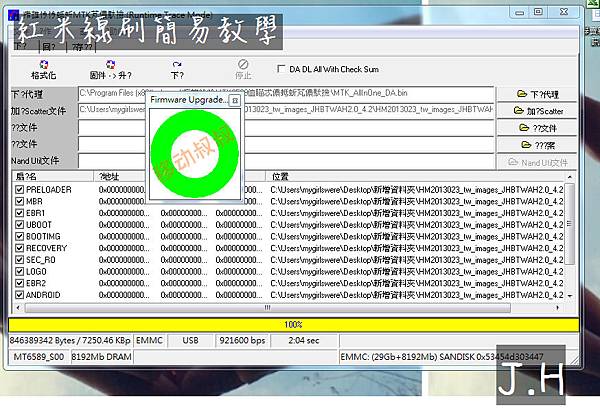Click the first column header of partition list
The width and height of the screenshot is (600, 419).
pyautogui.click(x=53, y=176)
